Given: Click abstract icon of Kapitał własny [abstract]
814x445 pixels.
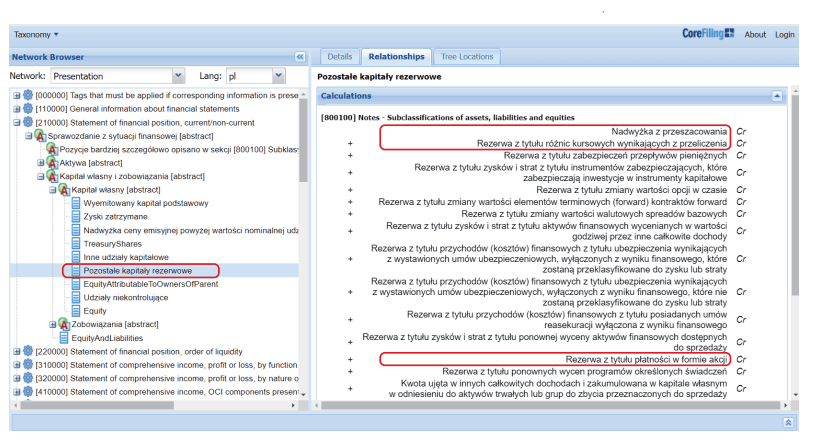Looking at the screenshot, I should point(64,190).
